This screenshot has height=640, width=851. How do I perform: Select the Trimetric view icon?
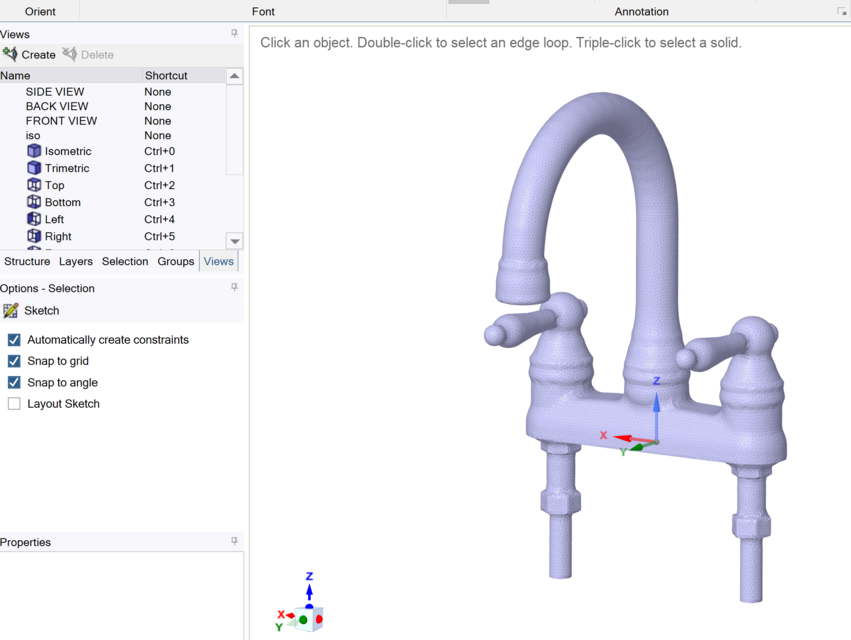click(33, 168)
